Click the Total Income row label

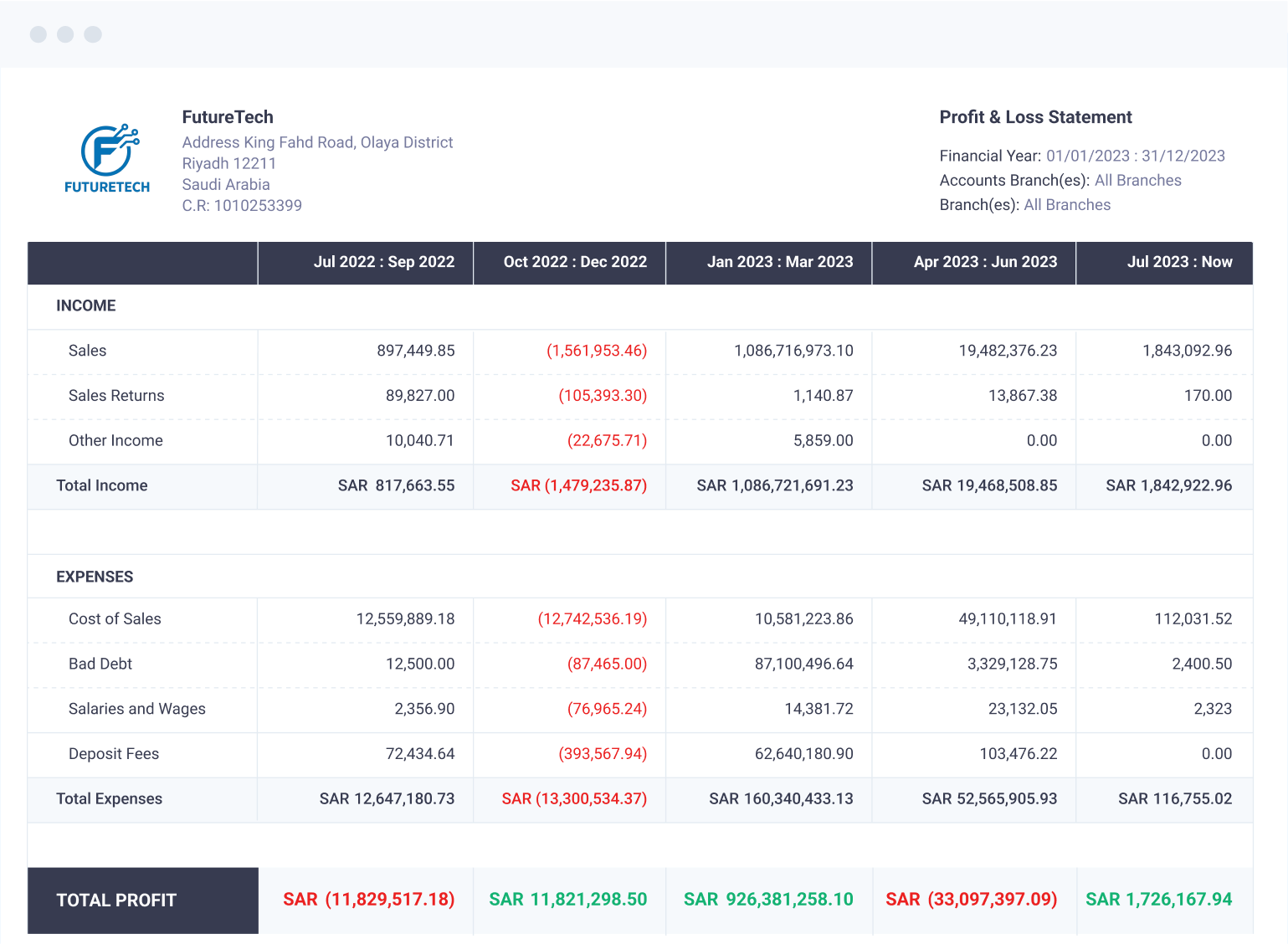click(101, 485)
